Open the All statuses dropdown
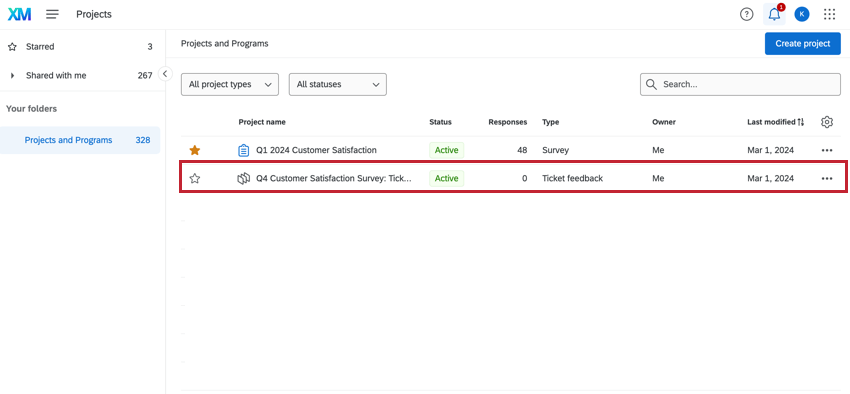This screenshot has height=394, width=850. tap(338, 85)
